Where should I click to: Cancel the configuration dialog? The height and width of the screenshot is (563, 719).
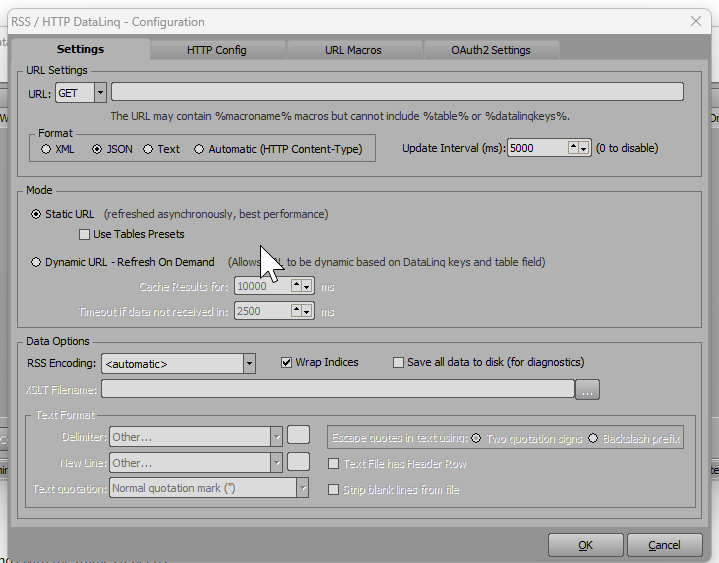664,545
